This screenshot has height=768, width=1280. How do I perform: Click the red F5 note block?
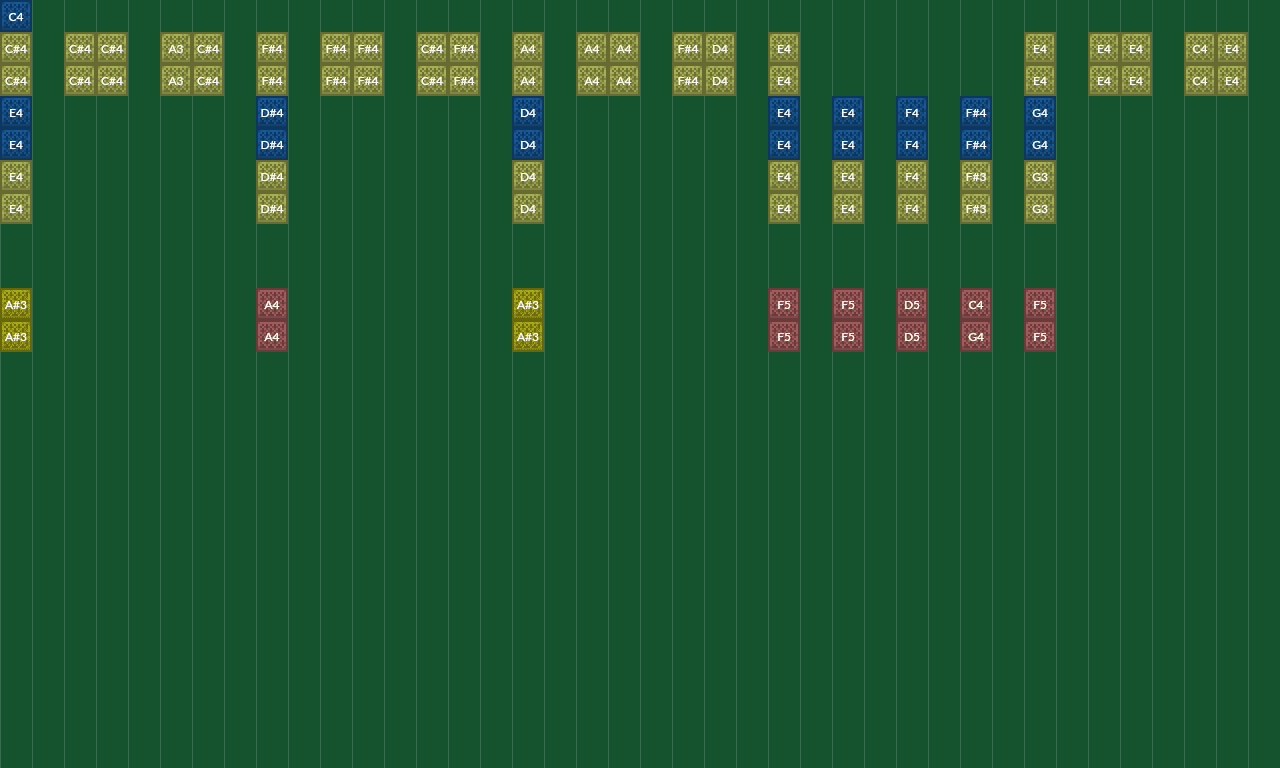tap(783, 304)
